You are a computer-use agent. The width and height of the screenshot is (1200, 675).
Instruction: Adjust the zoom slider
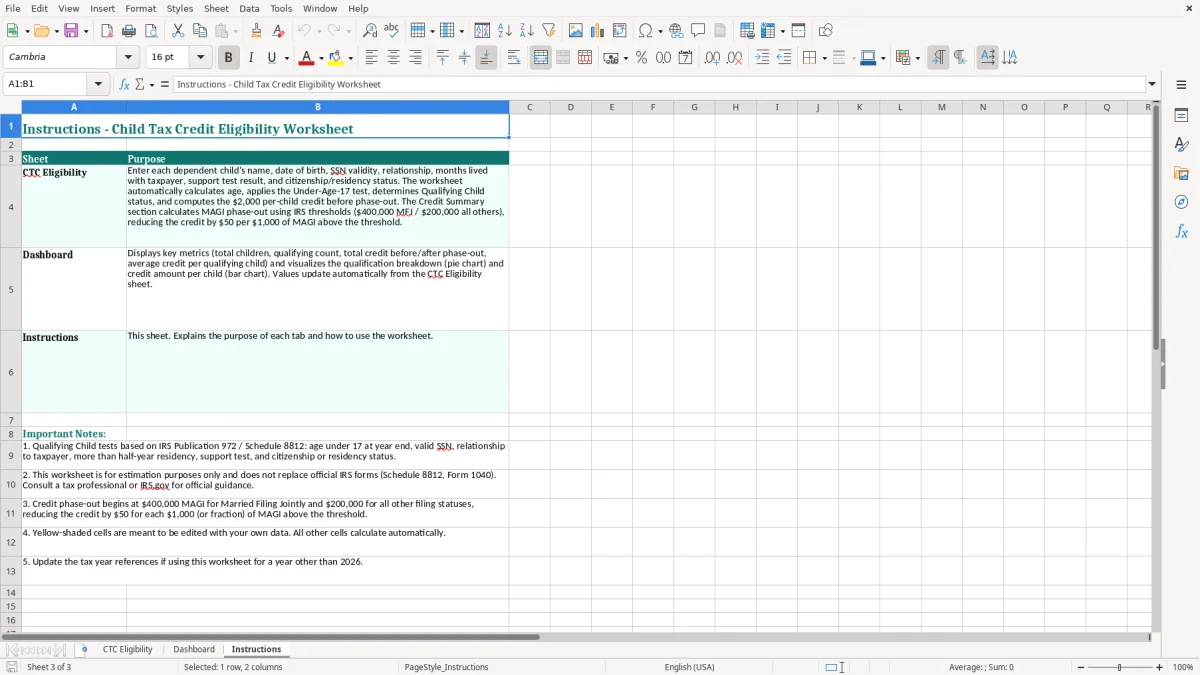tap(1120, 667)
